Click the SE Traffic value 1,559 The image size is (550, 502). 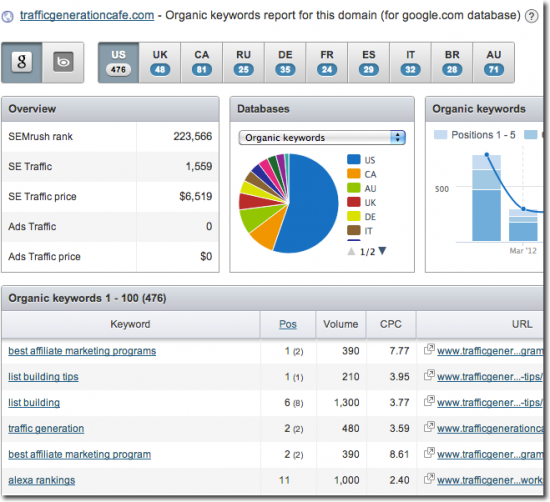199,166
